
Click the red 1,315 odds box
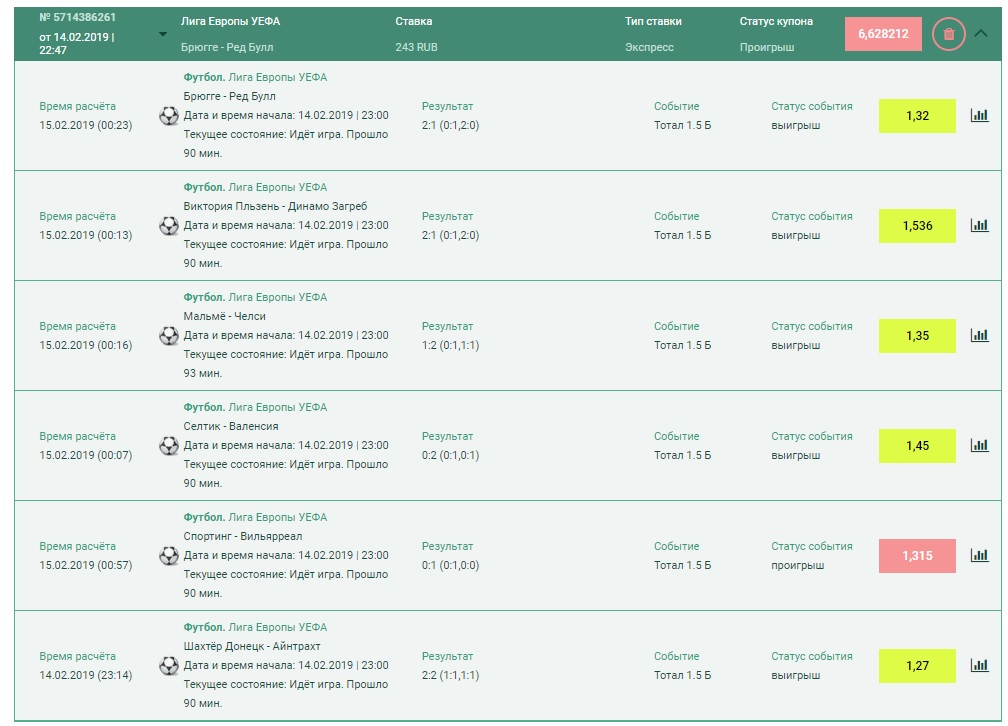click(x=917, y=556)
